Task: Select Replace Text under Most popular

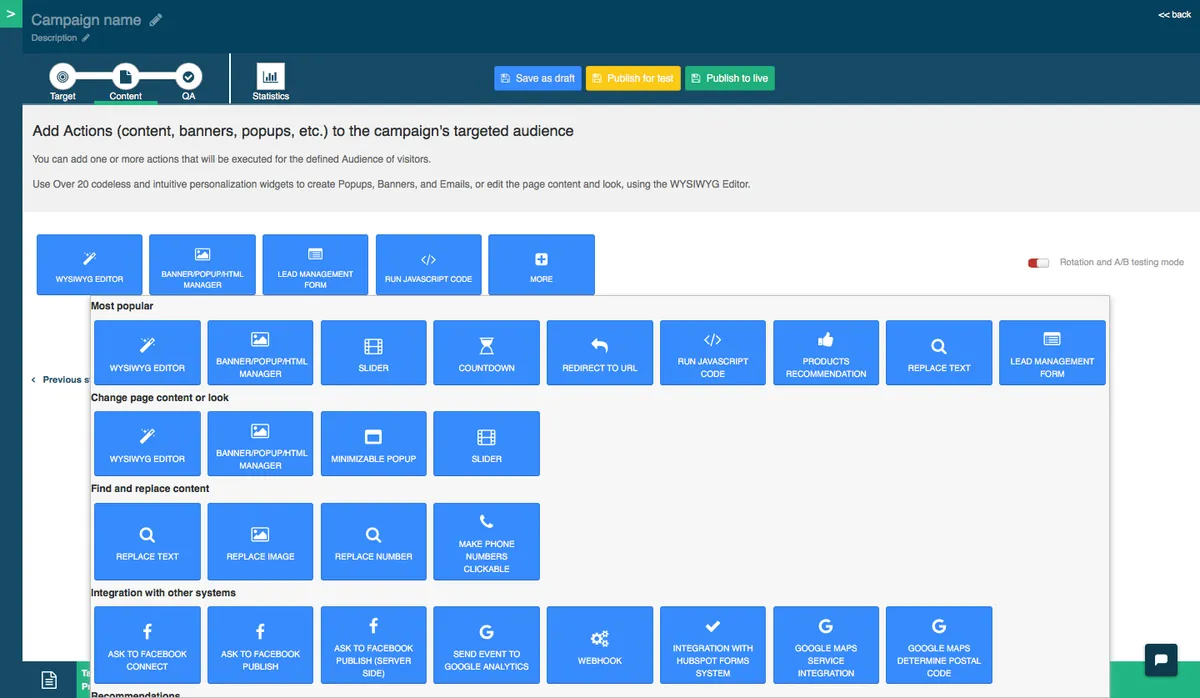Action: 939,353
